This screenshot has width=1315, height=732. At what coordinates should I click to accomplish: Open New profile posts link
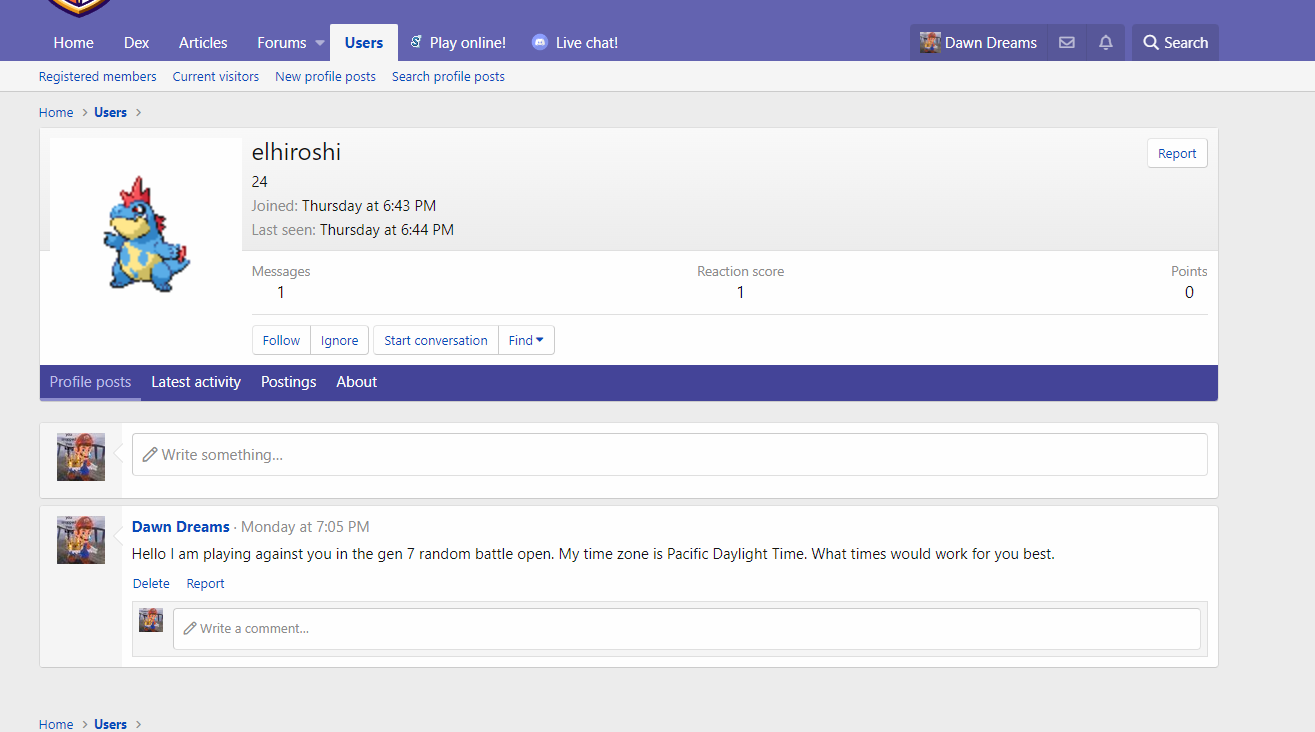click(x=326, y=77)
